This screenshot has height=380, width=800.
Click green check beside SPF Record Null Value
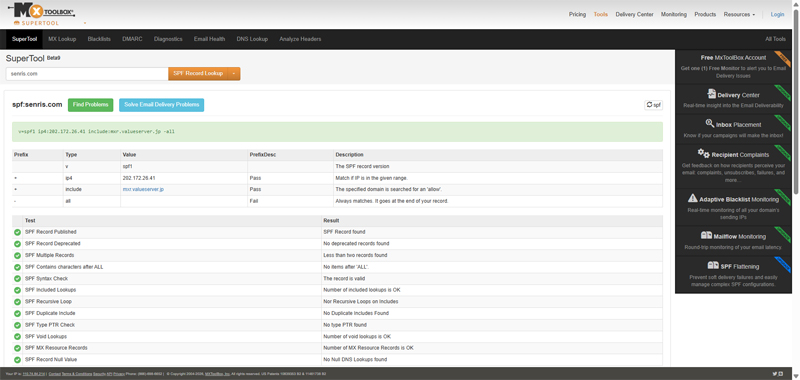pos(17,360)
